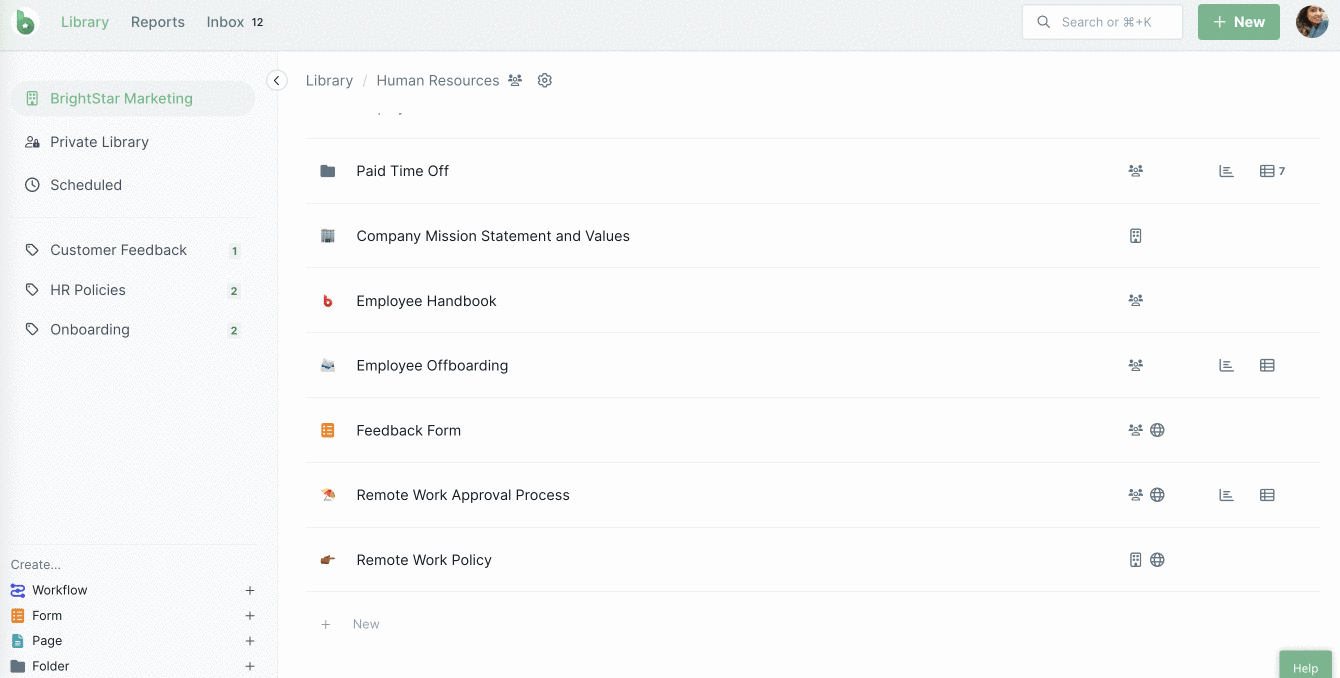Viewport: 1340px width, 678px height.
Task: Click the search field
Action: [1102, 22]
